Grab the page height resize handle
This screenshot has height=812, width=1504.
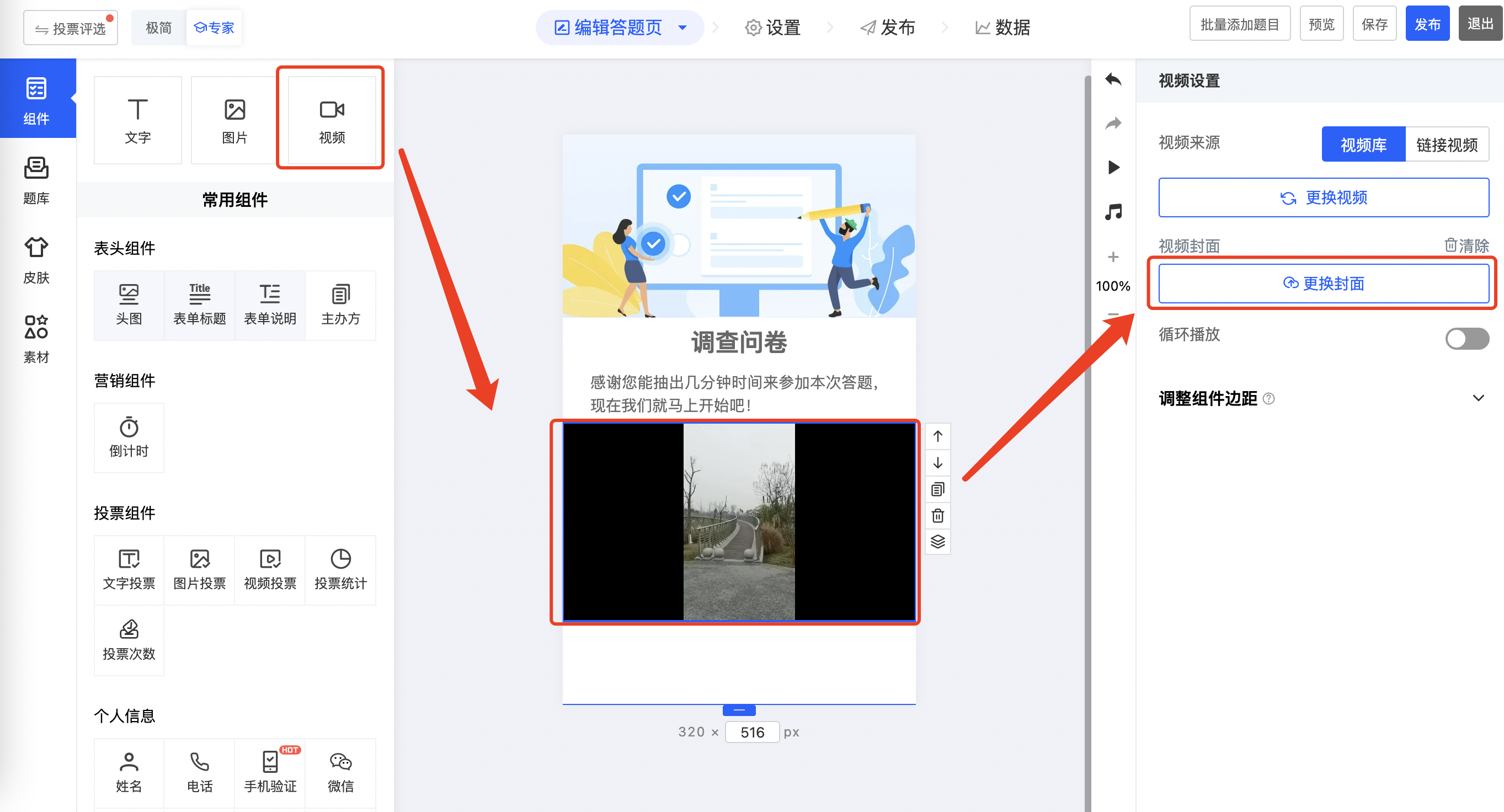[x=739, y=710]
